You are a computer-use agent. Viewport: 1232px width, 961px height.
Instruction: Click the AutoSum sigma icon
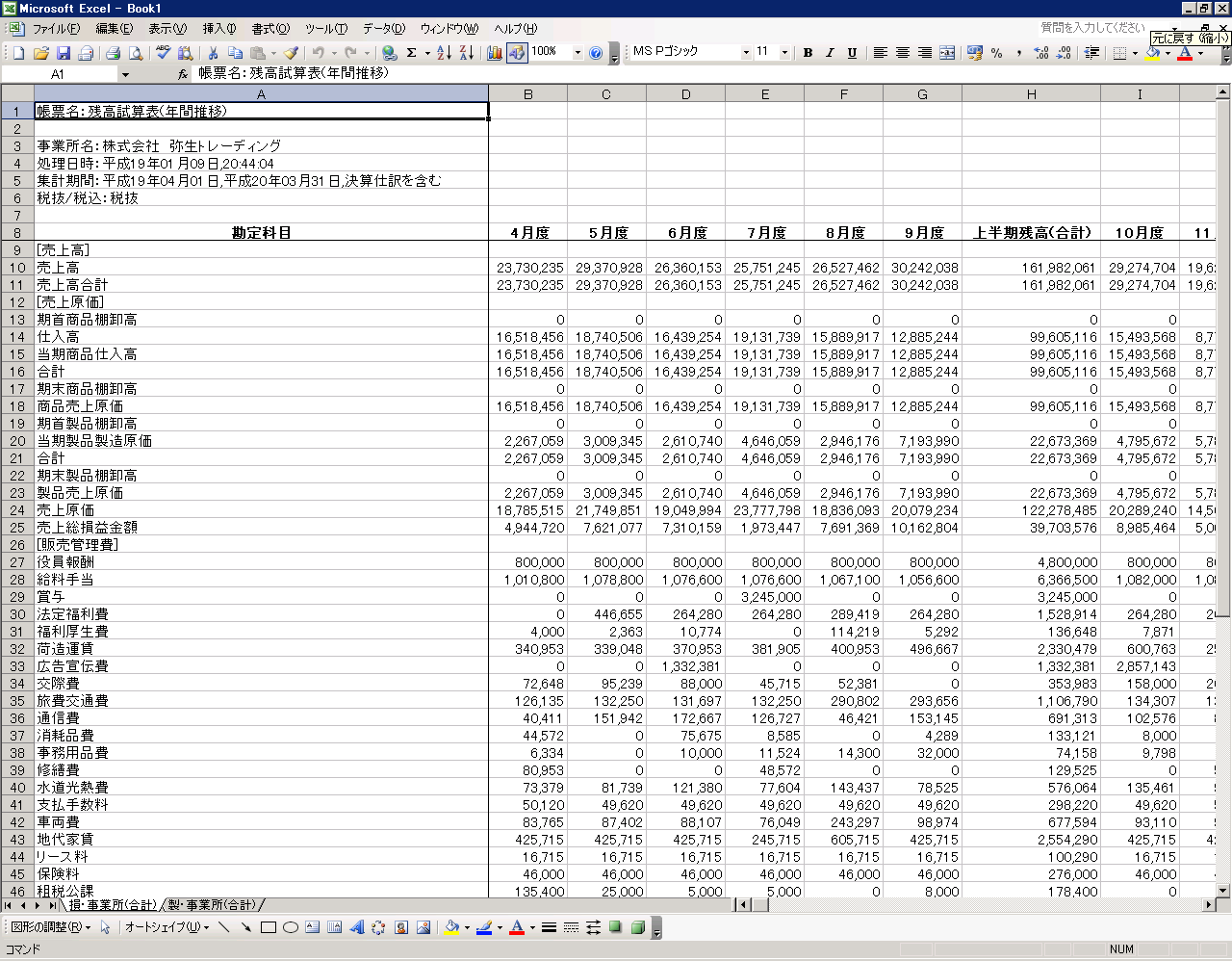412,53
